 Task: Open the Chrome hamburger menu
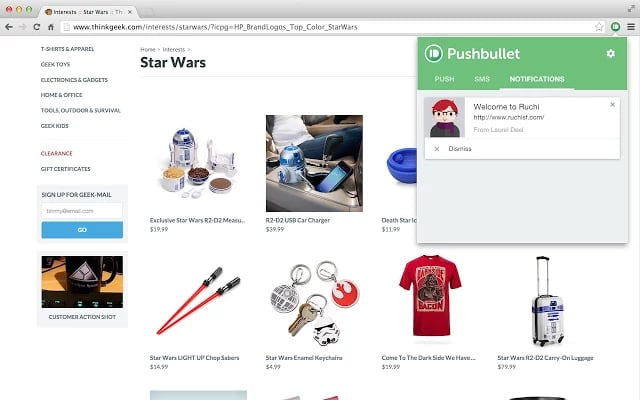pos(631,27)
